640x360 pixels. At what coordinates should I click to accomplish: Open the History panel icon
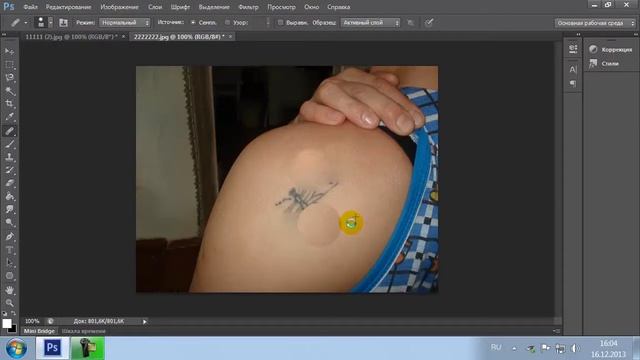pos(573,49)
